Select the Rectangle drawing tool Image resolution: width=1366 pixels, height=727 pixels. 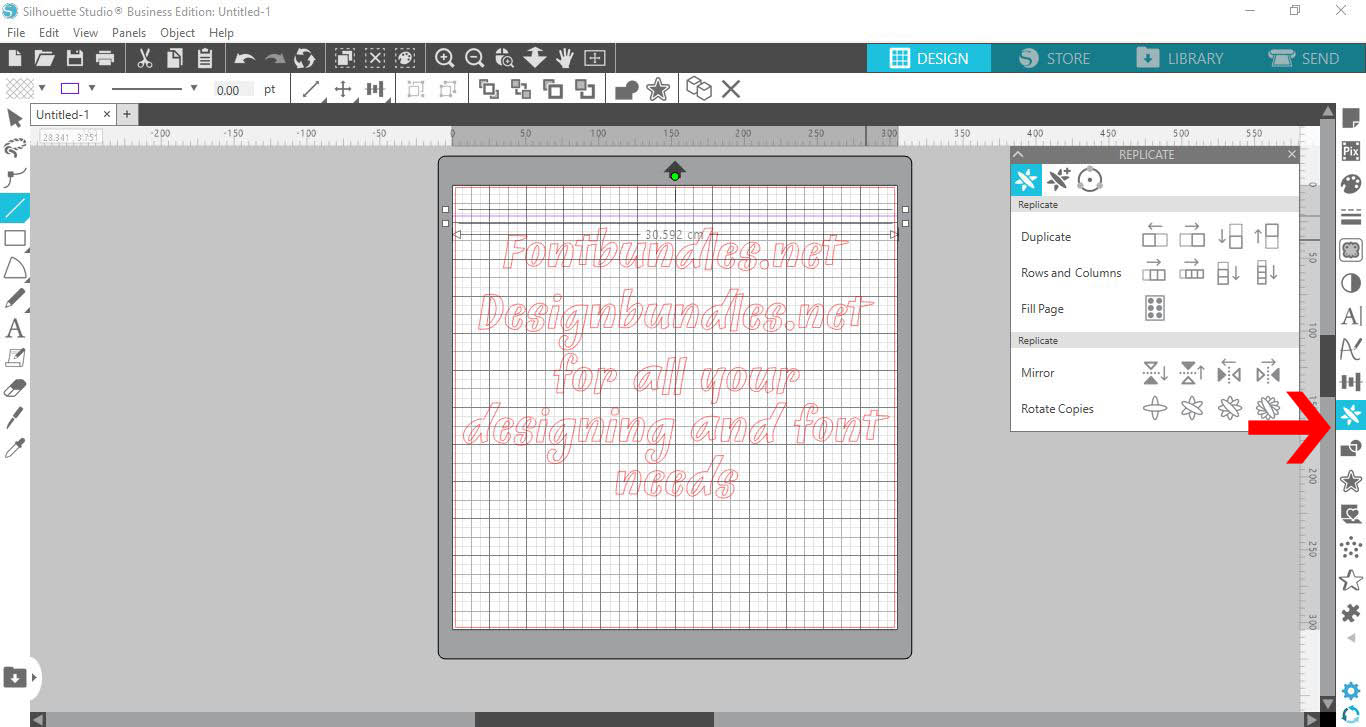pos(14,238)
